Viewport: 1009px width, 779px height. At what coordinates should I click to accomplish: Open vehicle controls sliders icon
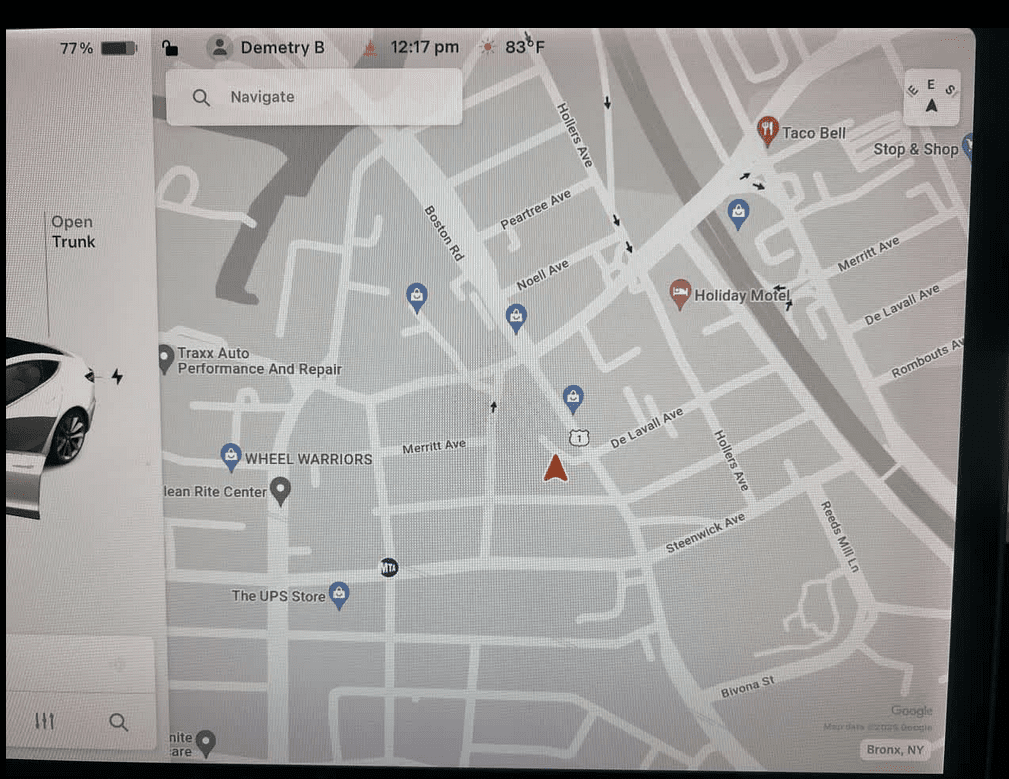click(44, 721)
